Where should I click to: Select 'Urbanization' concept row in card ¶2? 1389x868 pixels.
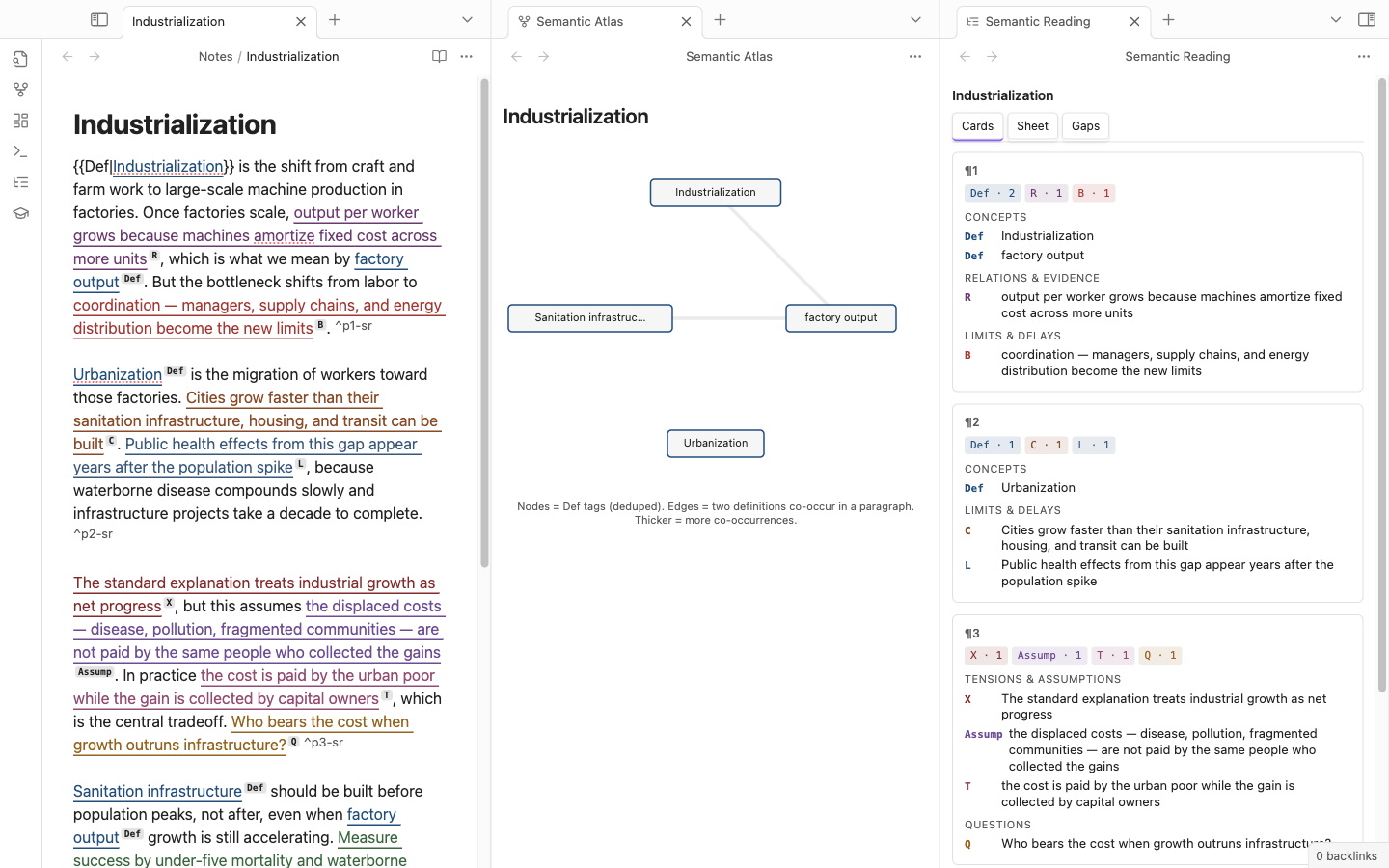coord(1157,488)
